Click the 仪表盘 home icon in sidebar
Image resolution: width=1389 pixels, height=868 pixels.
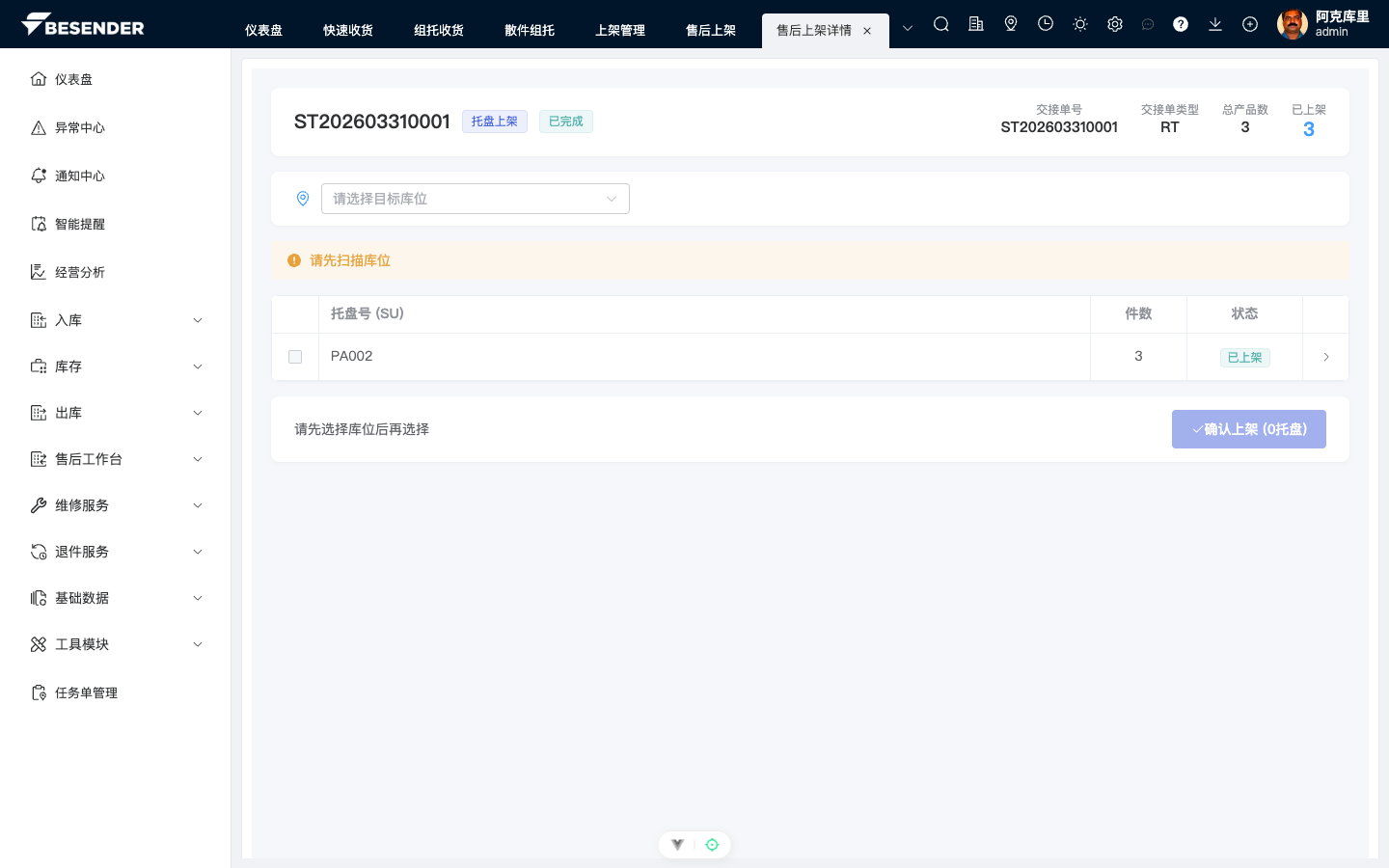(39, 79)
